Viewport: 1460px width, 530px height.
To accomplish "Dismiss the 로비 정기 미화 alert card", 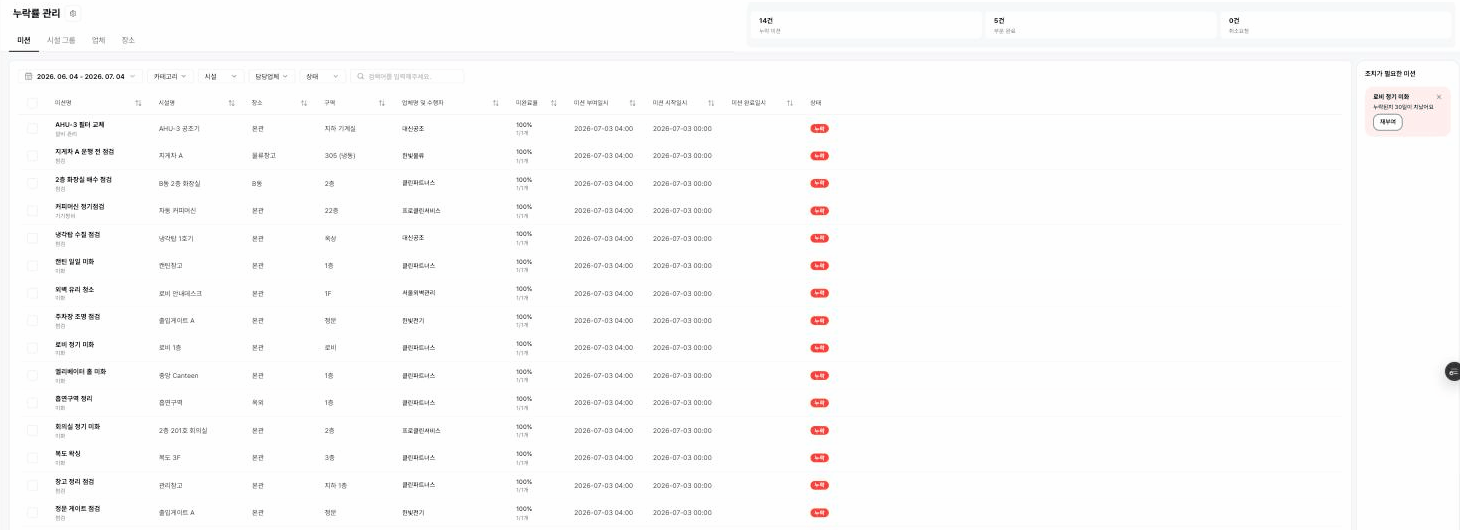I will click(x=1439, y=97).
